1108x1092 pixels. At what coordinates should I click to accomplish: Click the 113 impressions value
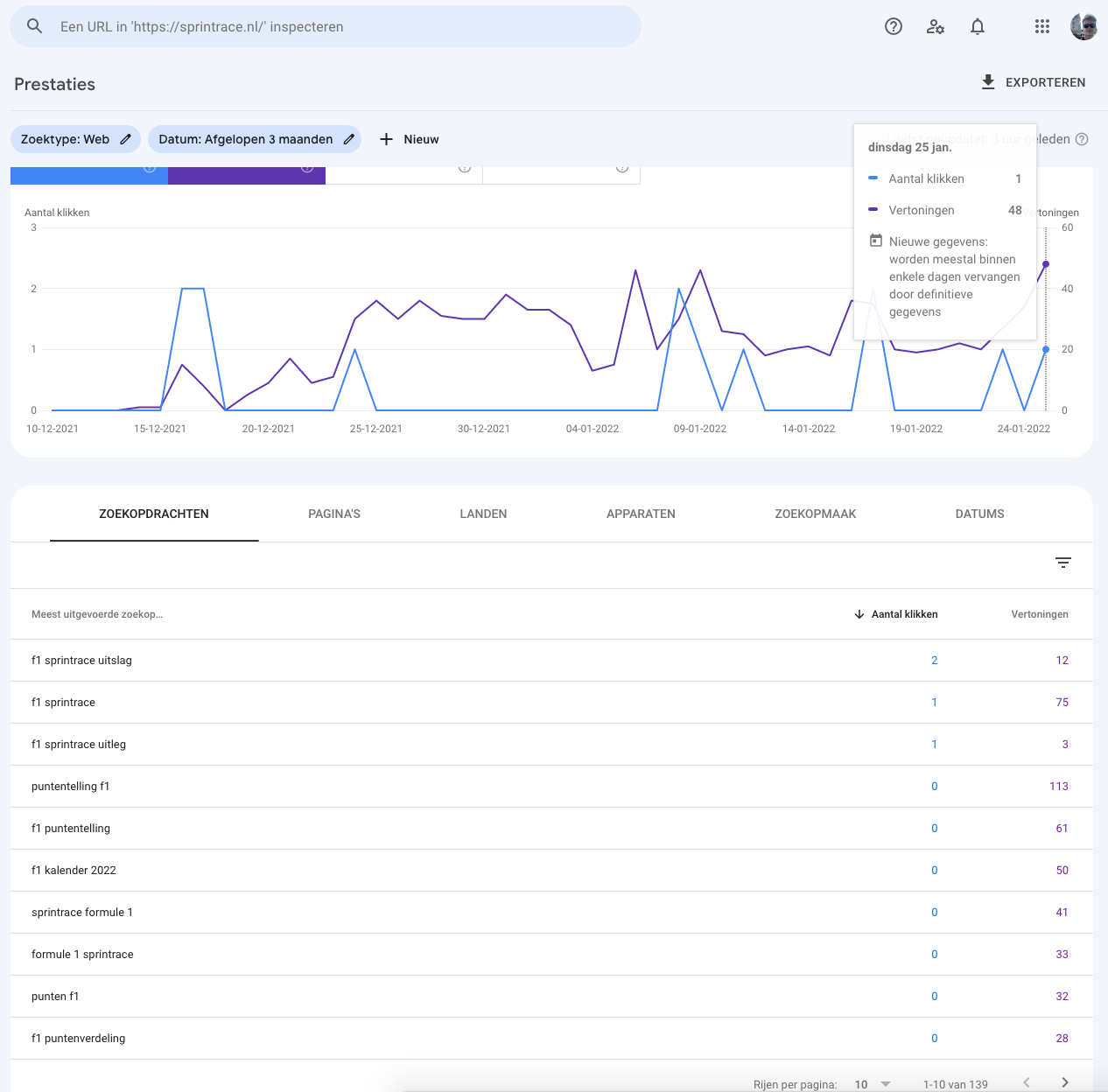tap(1059, 787)
